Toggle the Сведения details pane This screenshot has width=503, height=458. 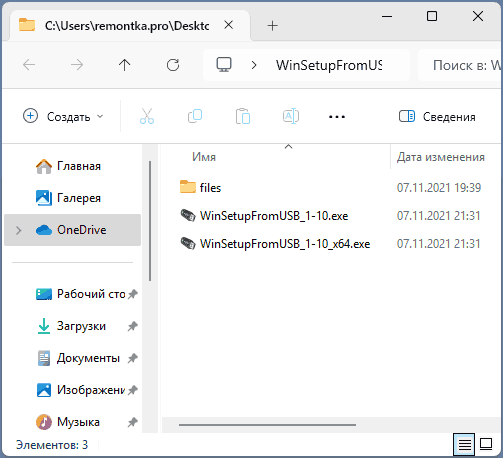pyautogui.click(x=437, y=117)
